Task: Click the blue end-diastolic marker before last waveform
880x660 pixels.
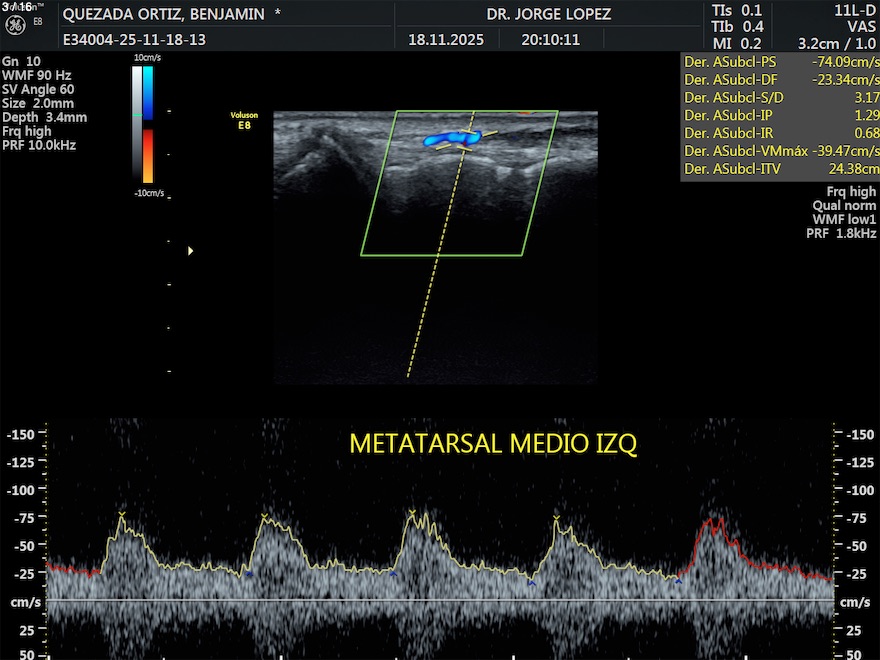Action: [678, 581]
